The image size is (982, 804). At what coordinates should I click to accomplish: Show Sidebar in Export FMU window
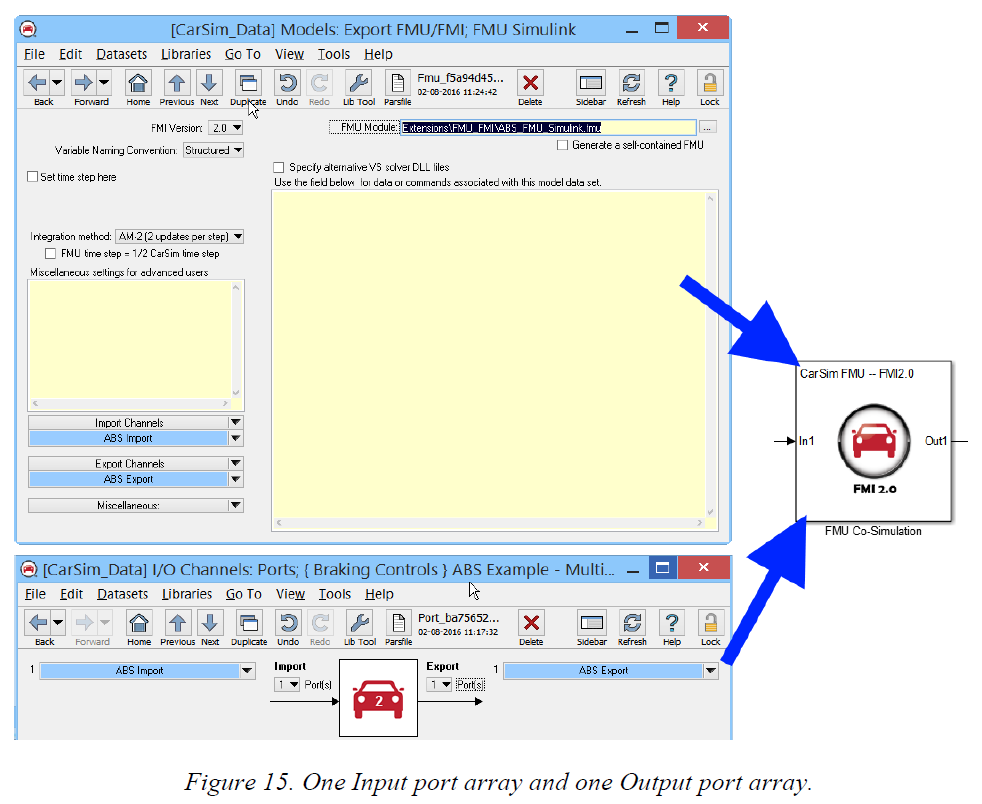(591, 83)
